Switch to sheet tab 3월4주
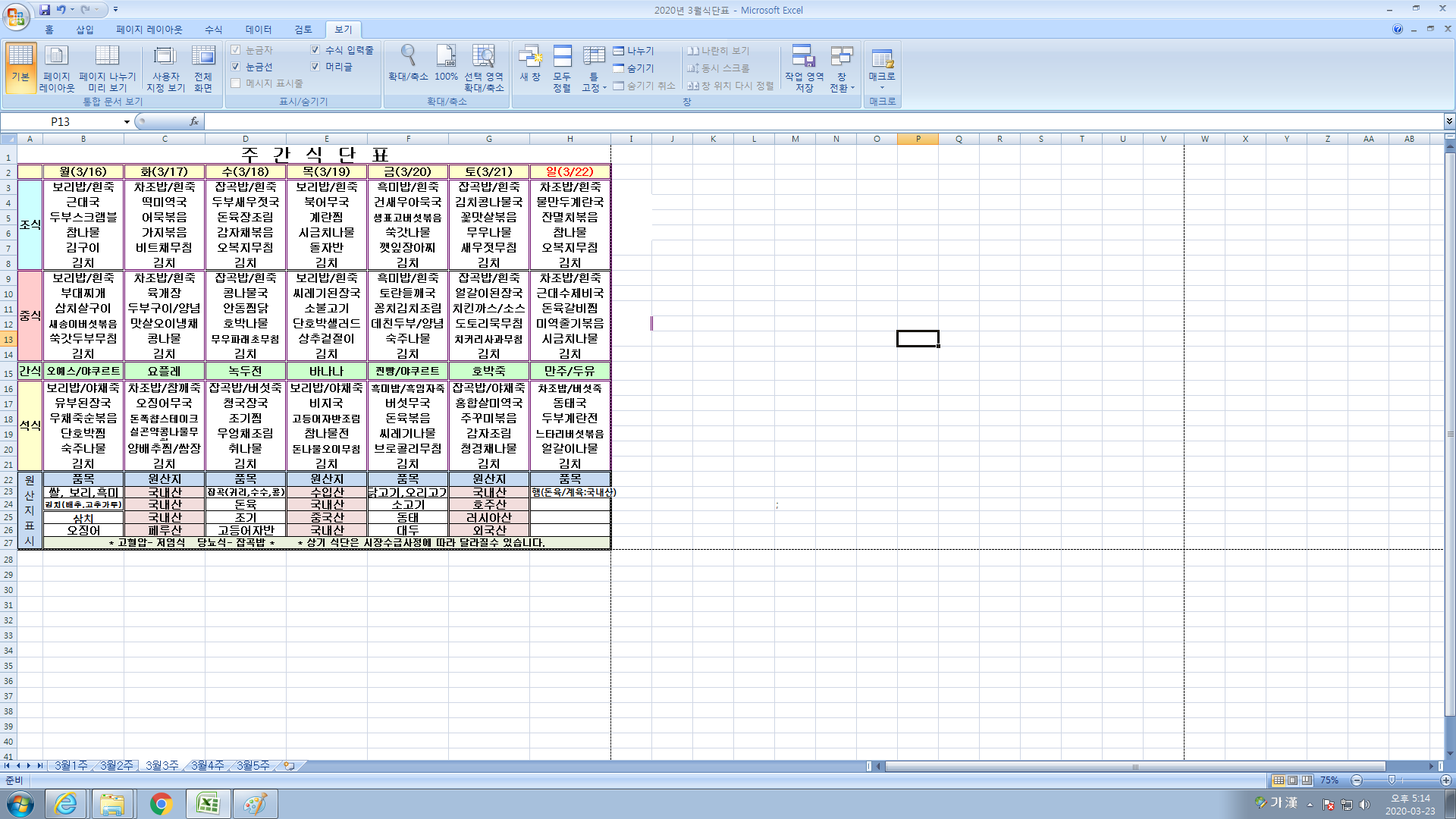The width and height of the screenshot is (1456, 819). pyautogui.click(x=207, y=766)
